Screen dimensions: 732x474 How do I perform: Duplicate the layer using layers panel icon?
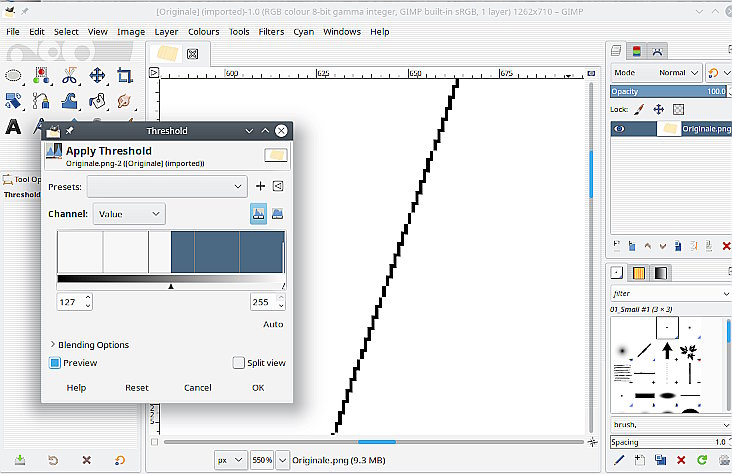tap(678, 246)
